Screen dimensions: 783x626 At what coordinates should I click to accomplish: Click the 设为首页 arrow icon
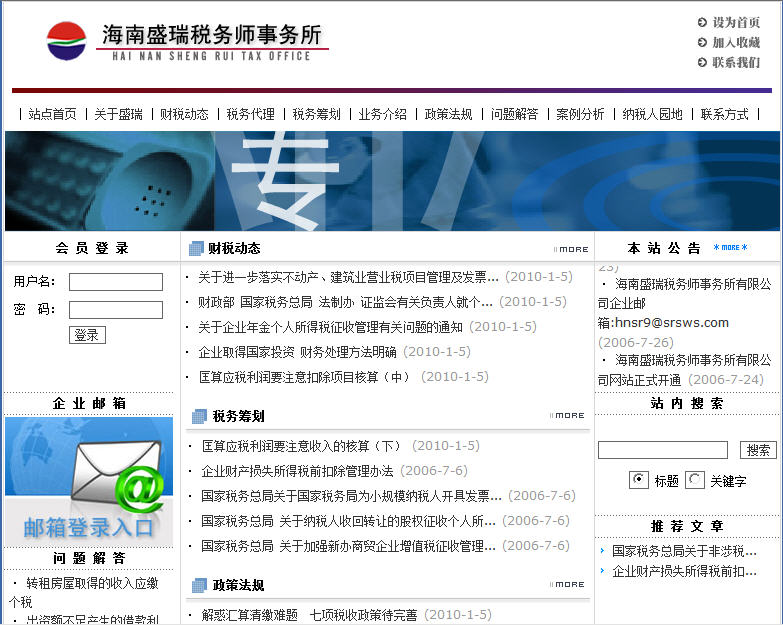(702, 22)
